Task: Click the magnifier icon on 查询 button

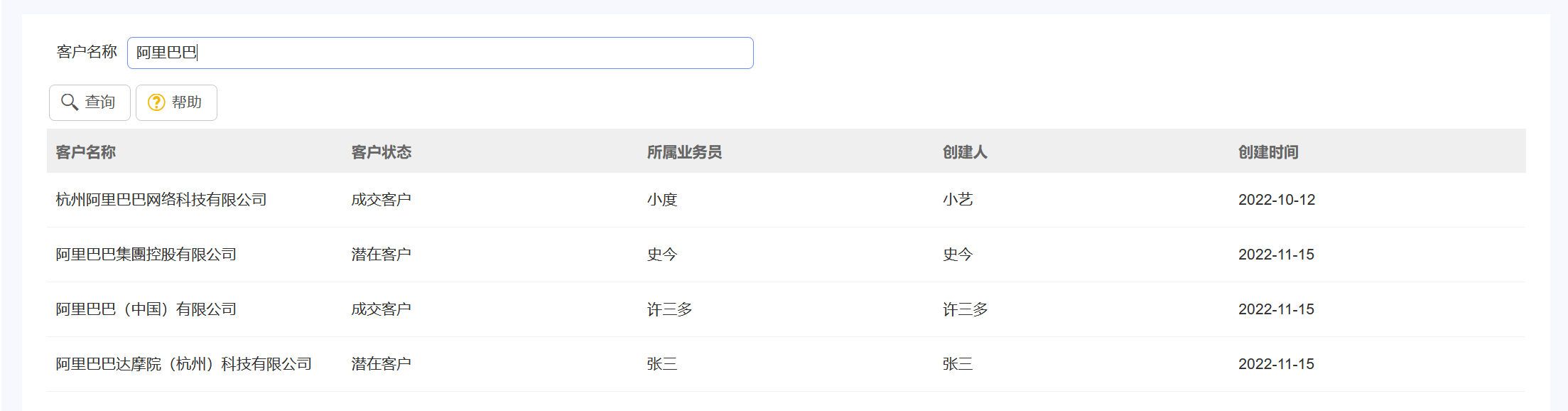Action: click(x=69, y=102)
